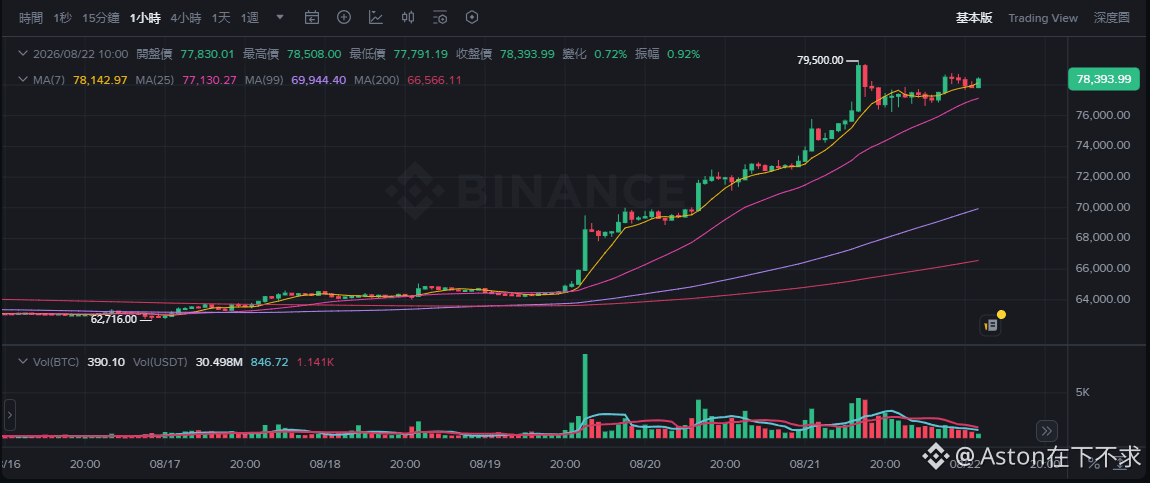The image size is (1150, 483).
Task: Click the candle timestamp 2026/08/22 10:00
Action: [x=81, y=54]
